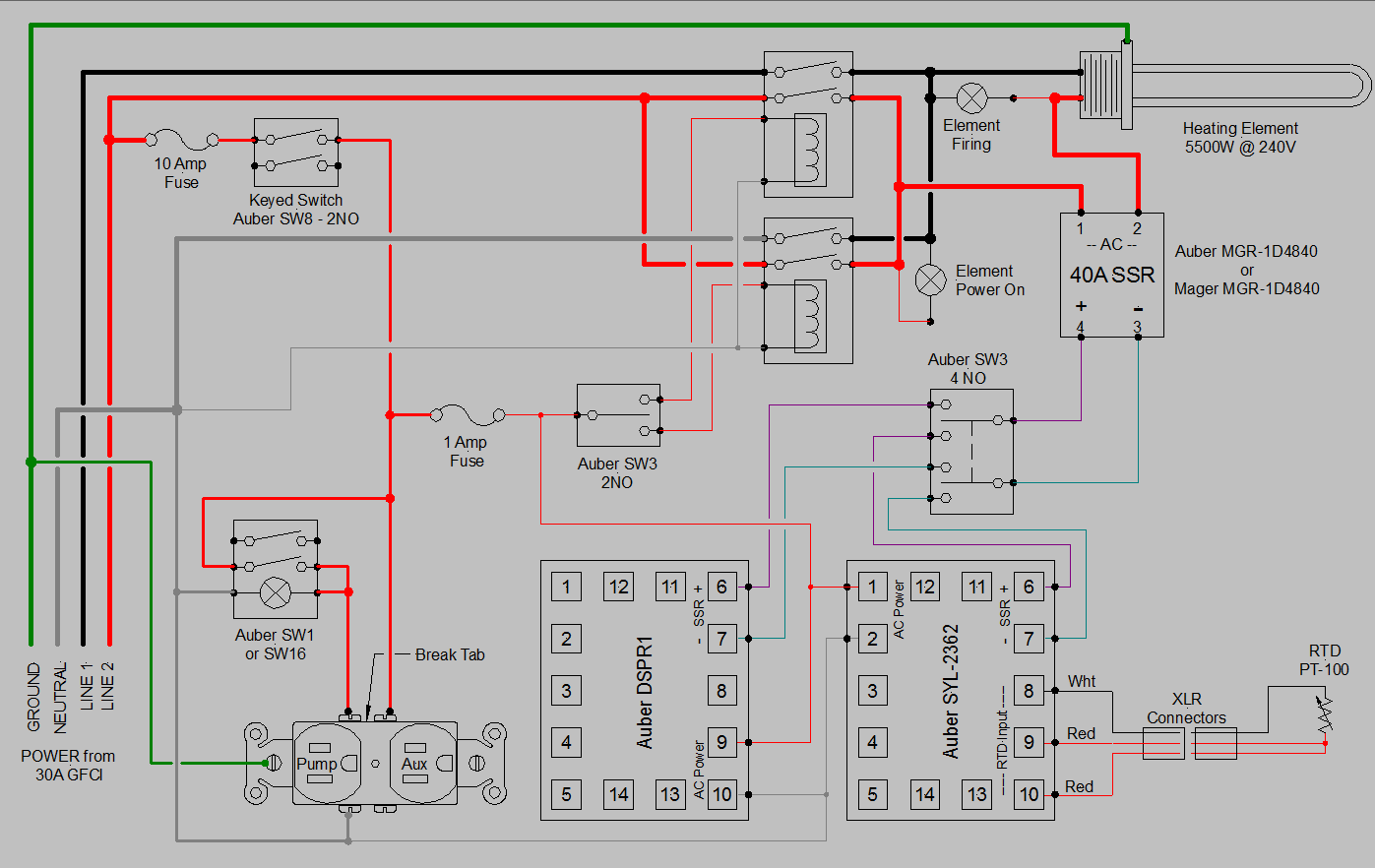Click SSR terminal 3 number
The width and height of the screenshot is (1375, 868).
[x=1138, y=327]
